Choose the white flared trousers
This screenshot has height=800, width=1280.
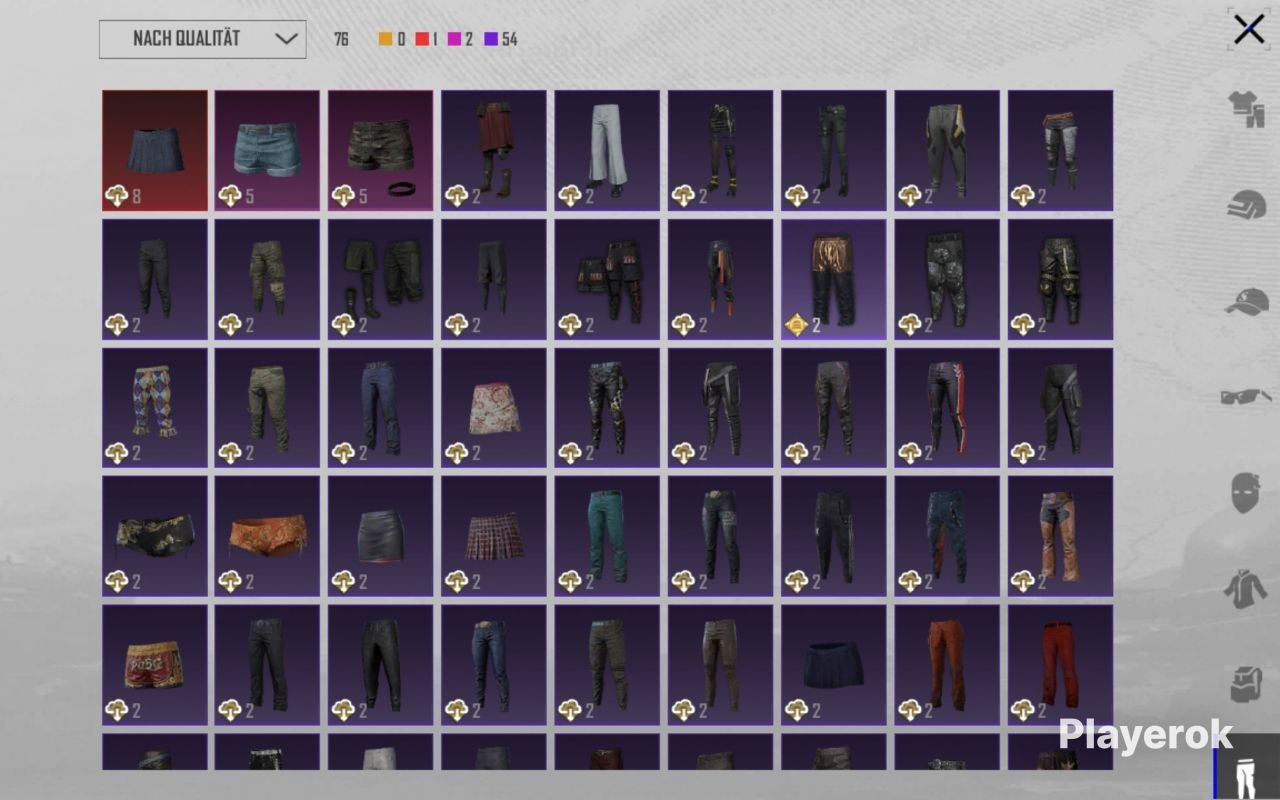tap(608, 151)
